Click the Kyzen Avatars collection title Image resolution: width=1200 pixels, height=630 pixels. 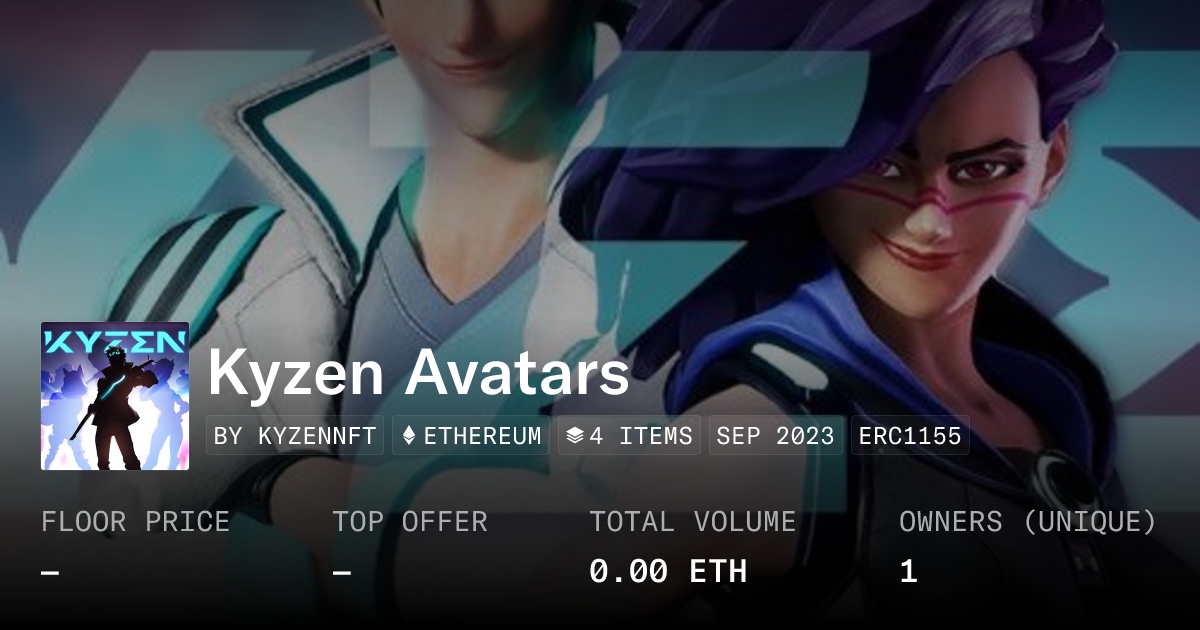click(x=419, y=374)
